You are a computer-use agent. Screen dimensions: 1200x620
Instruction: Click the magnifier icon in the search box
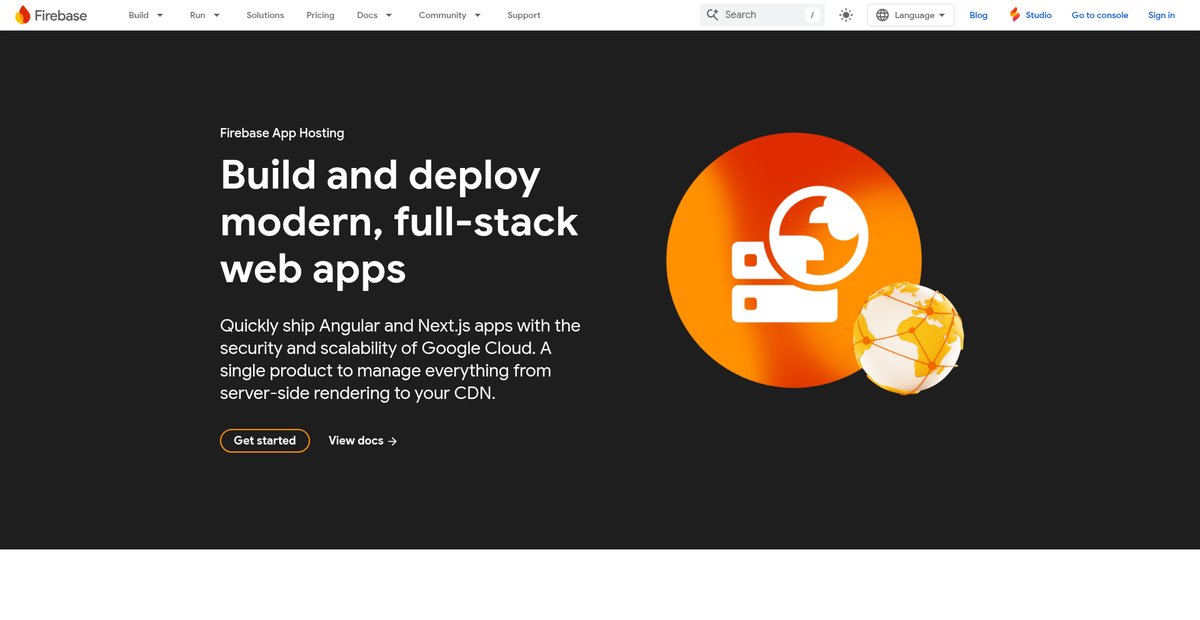[713, 15]
